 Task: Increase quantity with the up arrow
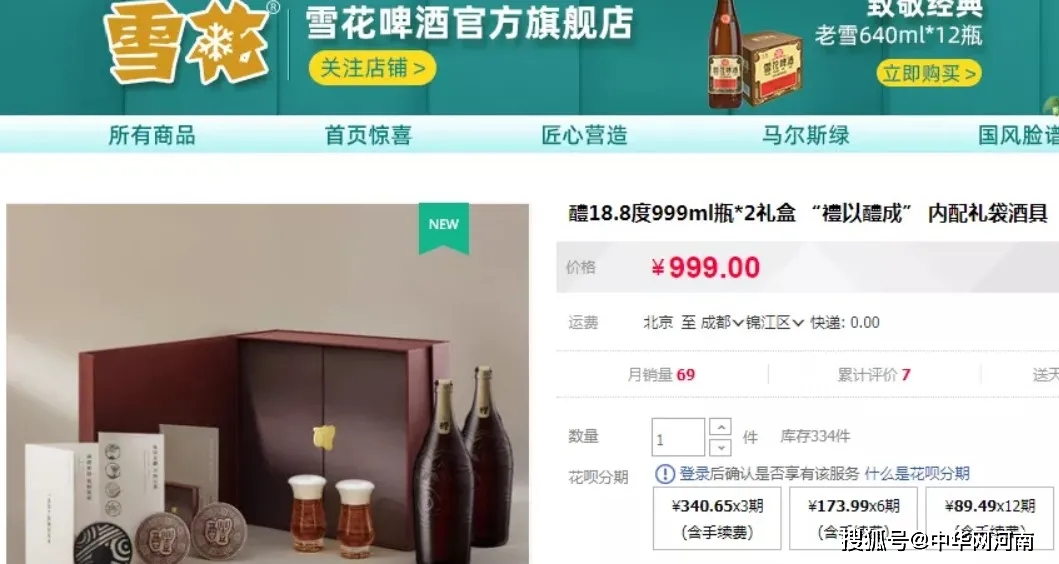(721, 427)
